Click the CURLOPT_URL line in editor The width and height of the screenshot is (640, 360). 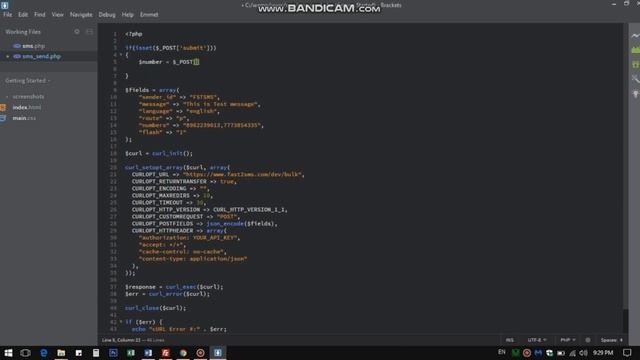click(x=218, y=174)
